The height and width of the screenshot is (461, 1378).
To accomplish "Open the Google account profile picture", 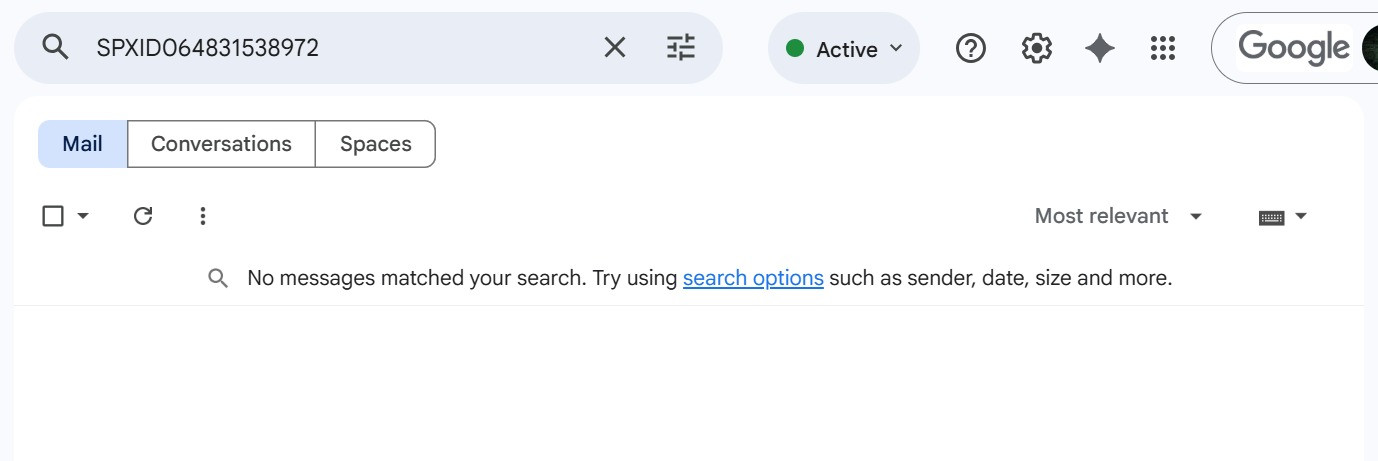I will point(1370,48).
